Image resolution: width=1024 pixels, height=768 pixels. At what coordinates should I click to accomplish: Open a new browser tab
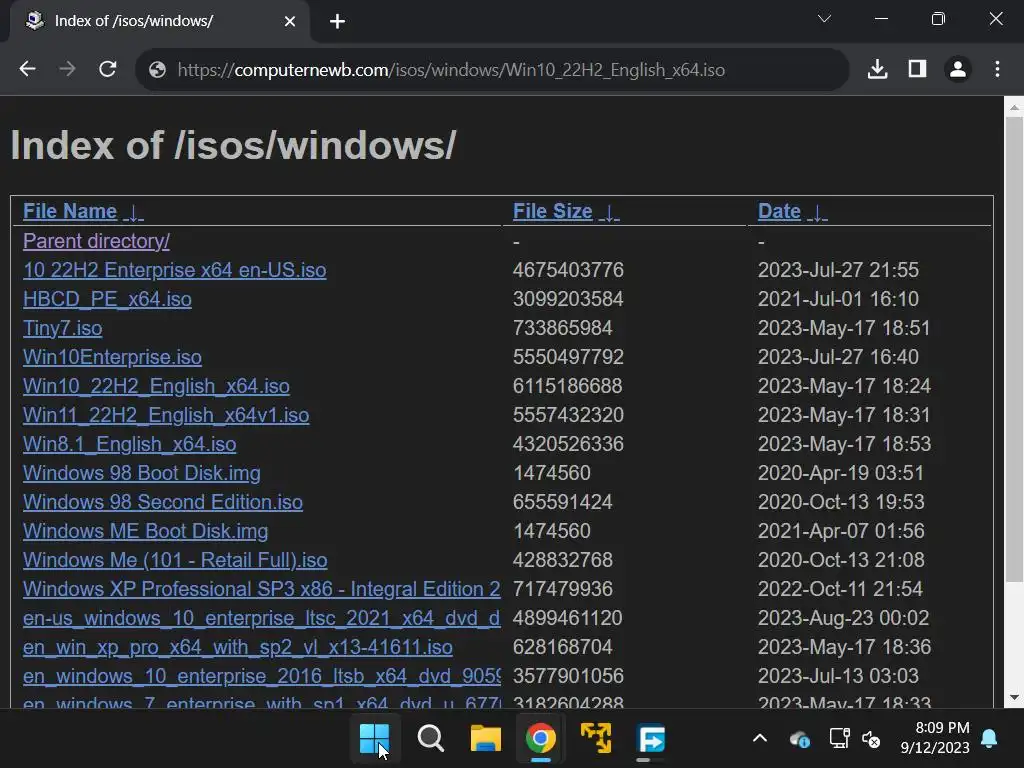(x=337, y=22)
